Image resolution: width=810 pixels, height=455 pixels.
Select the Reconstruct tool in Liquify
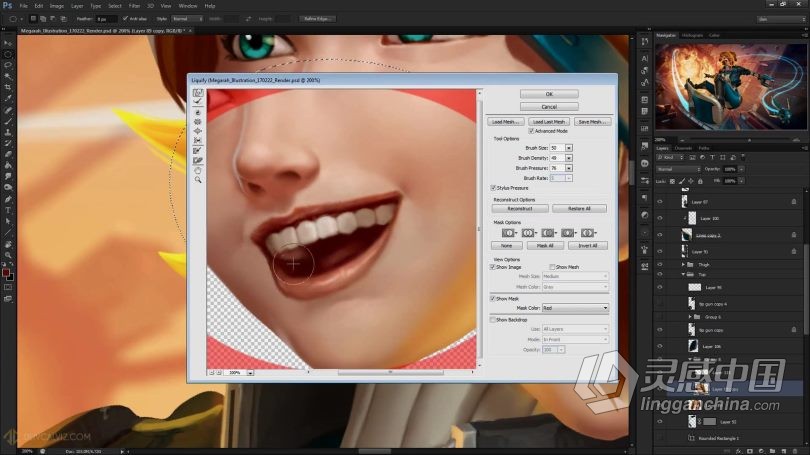coord(198,102)
